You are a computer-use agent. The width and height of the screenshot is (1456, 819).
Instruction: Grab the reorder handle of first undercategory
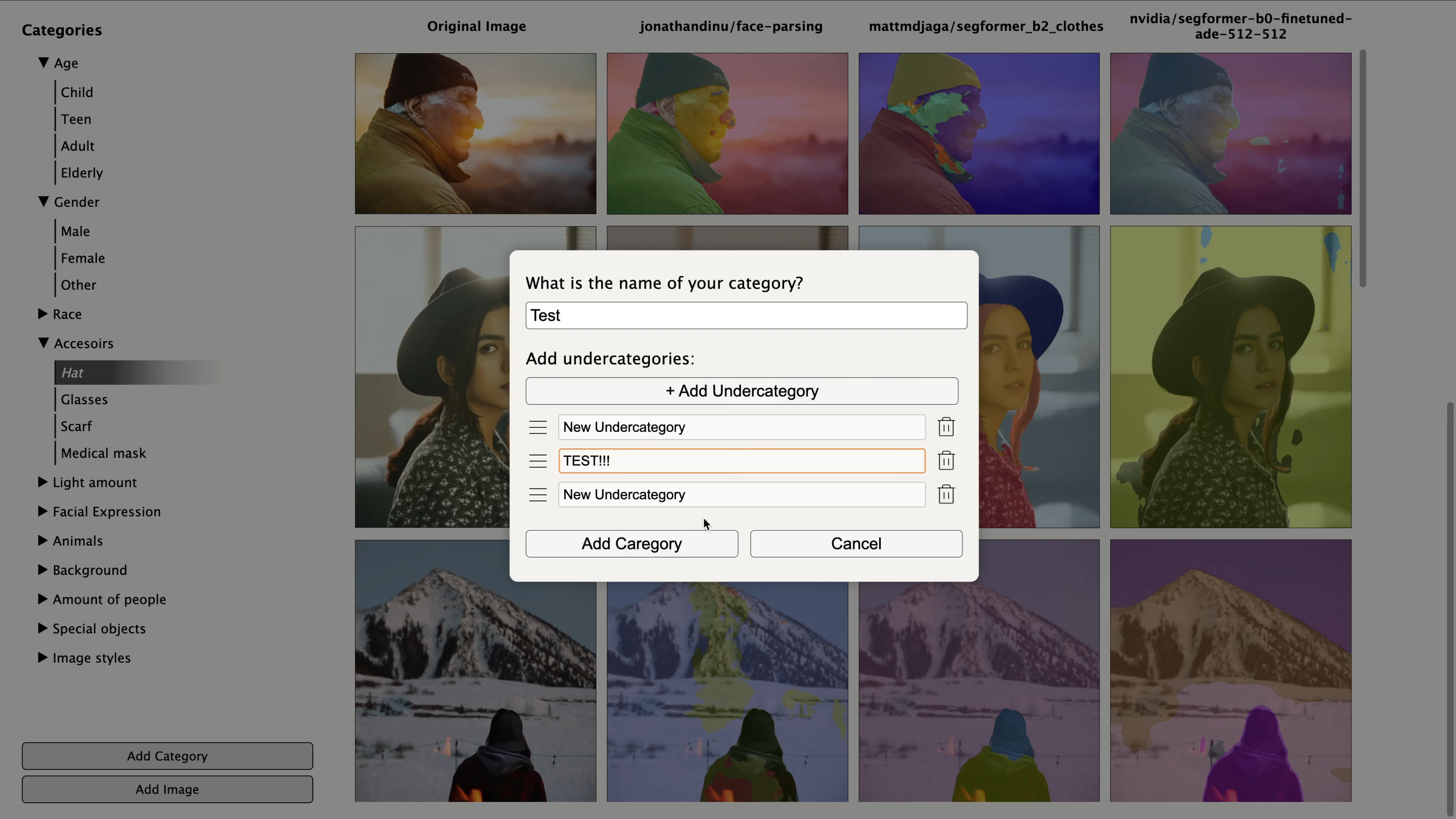[x=538, y=427]
